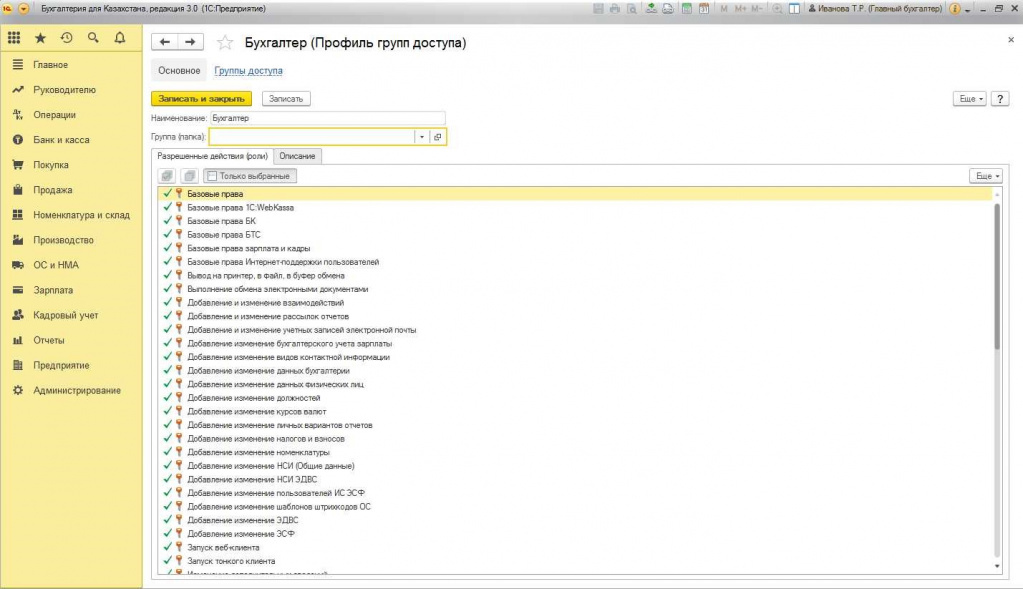The height and width of the screenshot is (589, 1023).
Task: Open the History clock icon
Action: [x=67, y=38]
